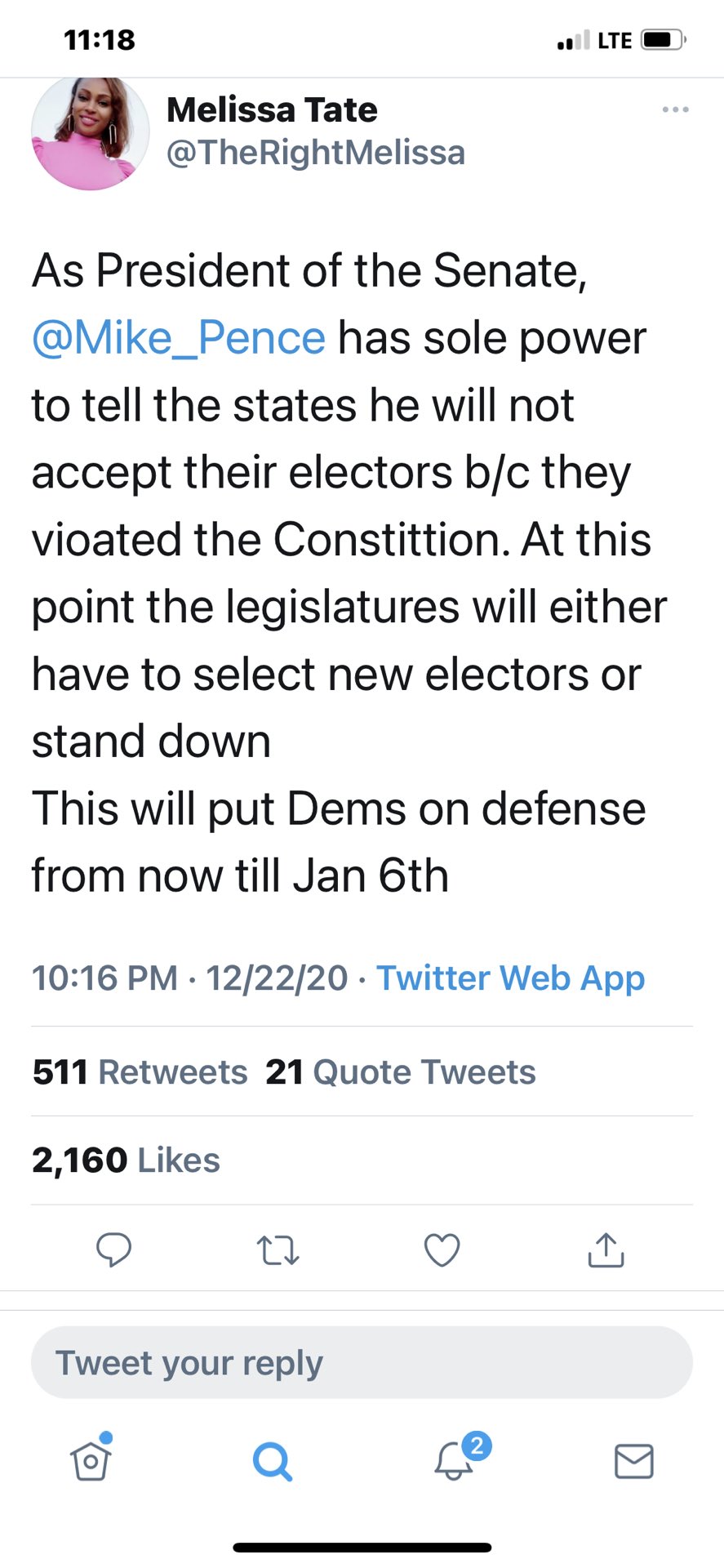Screen dimensions: 724x1568
Task: View the 511 Retweets list
Action: tap(139, 1071)
